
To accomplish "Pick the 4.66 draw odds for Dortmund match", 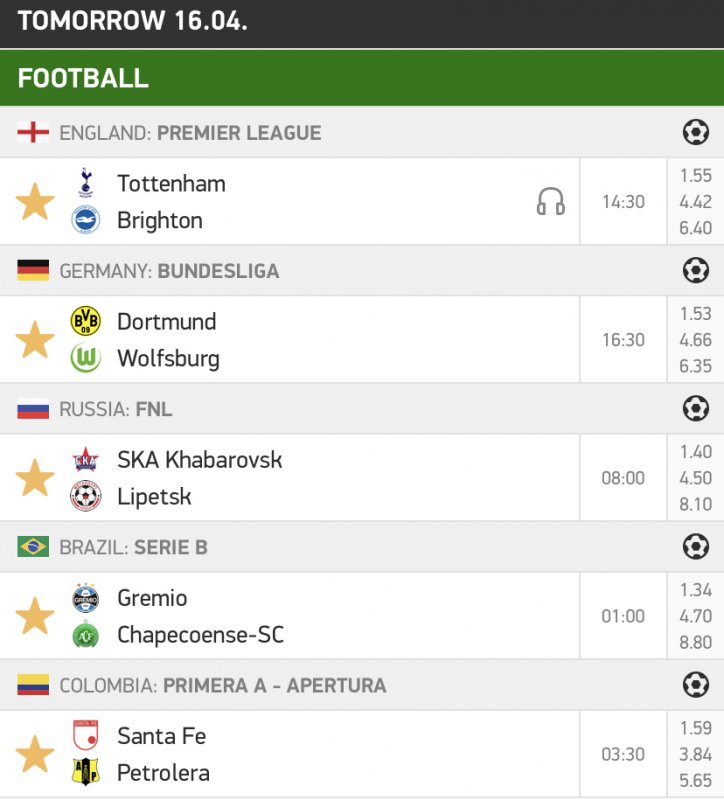I will (695, 340).
